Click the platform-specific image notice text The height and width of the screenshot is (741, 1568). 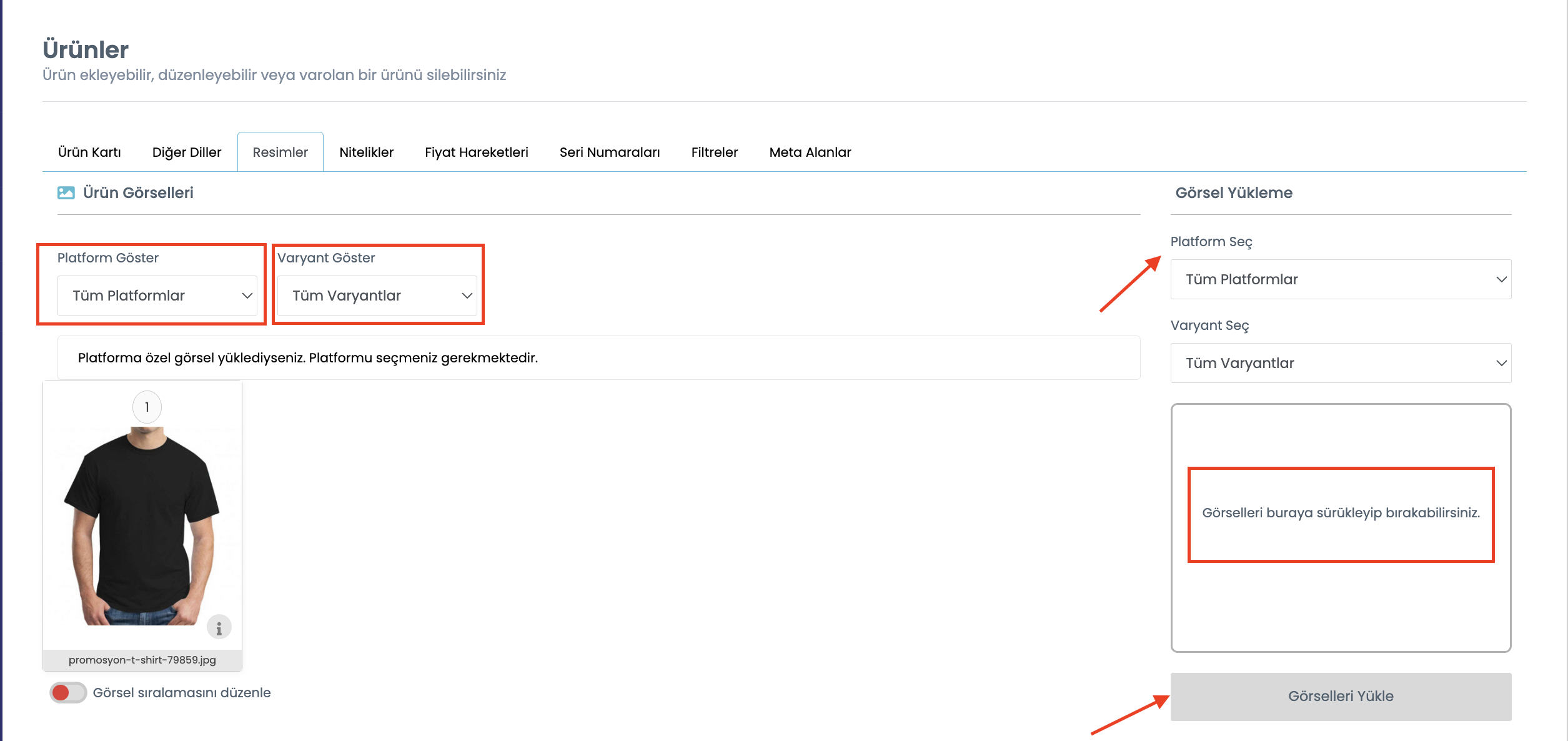(x=308, y=358)
